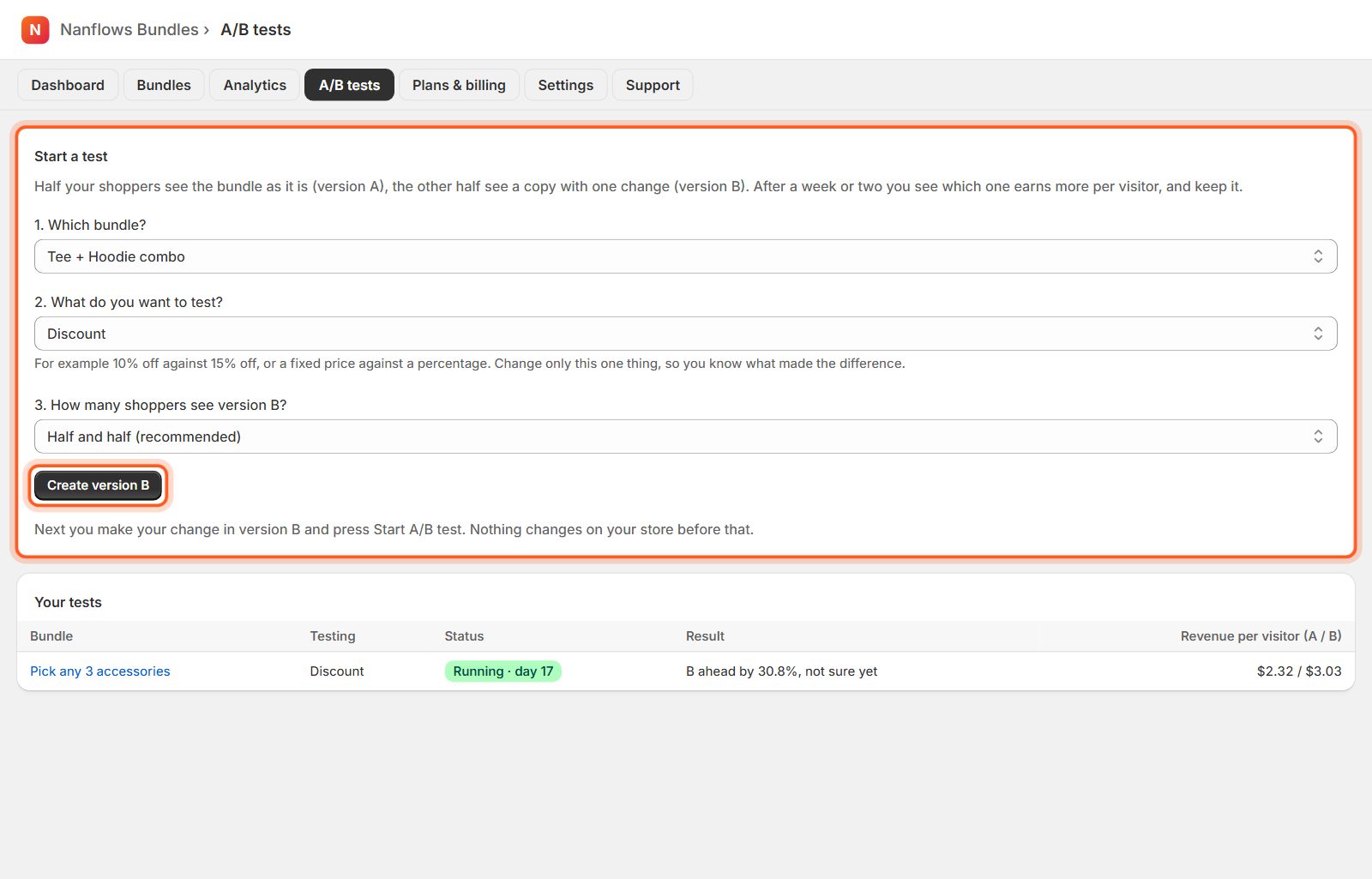Click the Bundle column header
Screen dimensions: 1372x879
pos(51,636)
